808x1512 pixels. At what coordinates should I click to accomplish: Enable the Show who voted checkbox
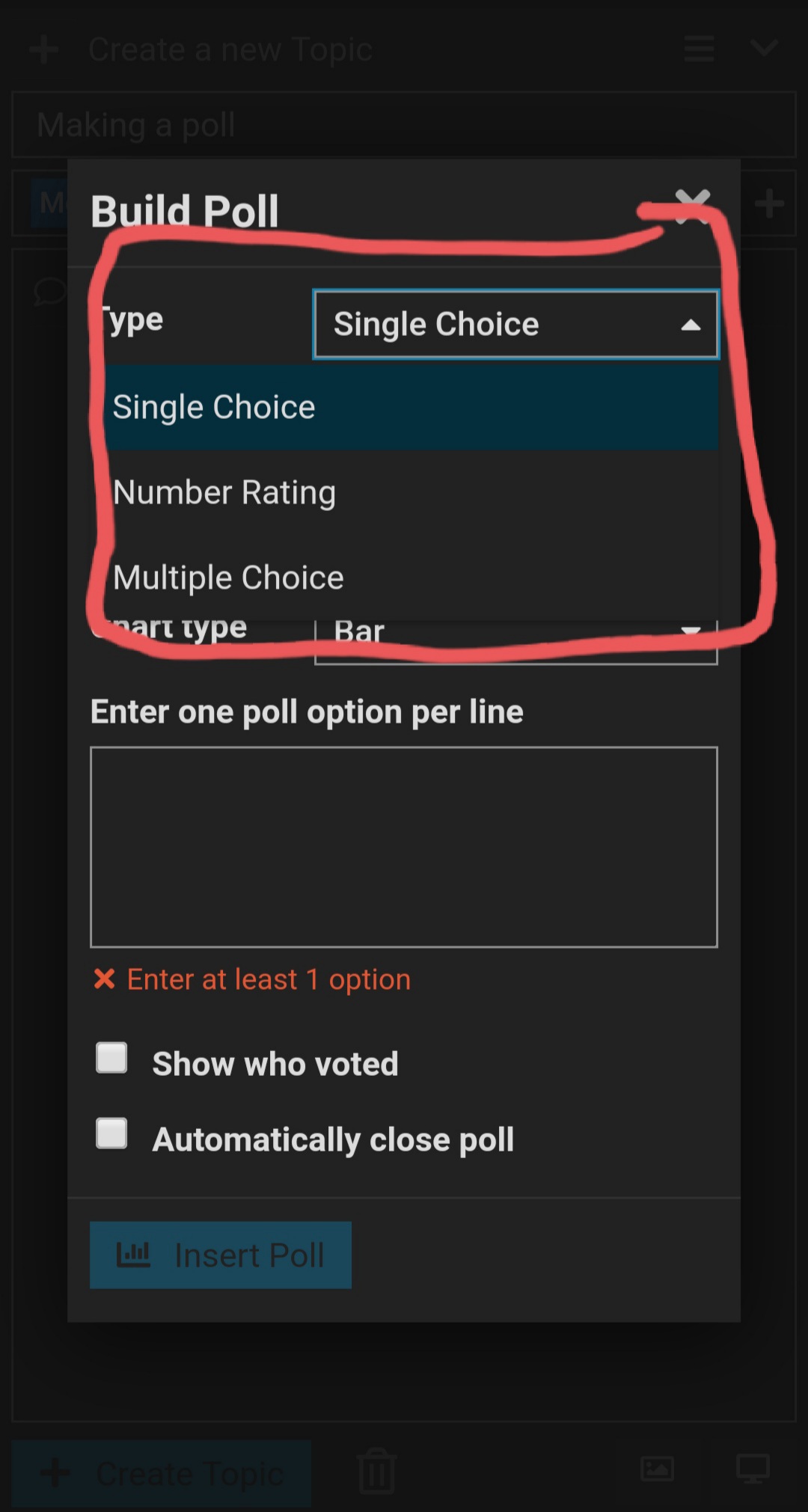pyautogui.click(x=111, y=1058)
